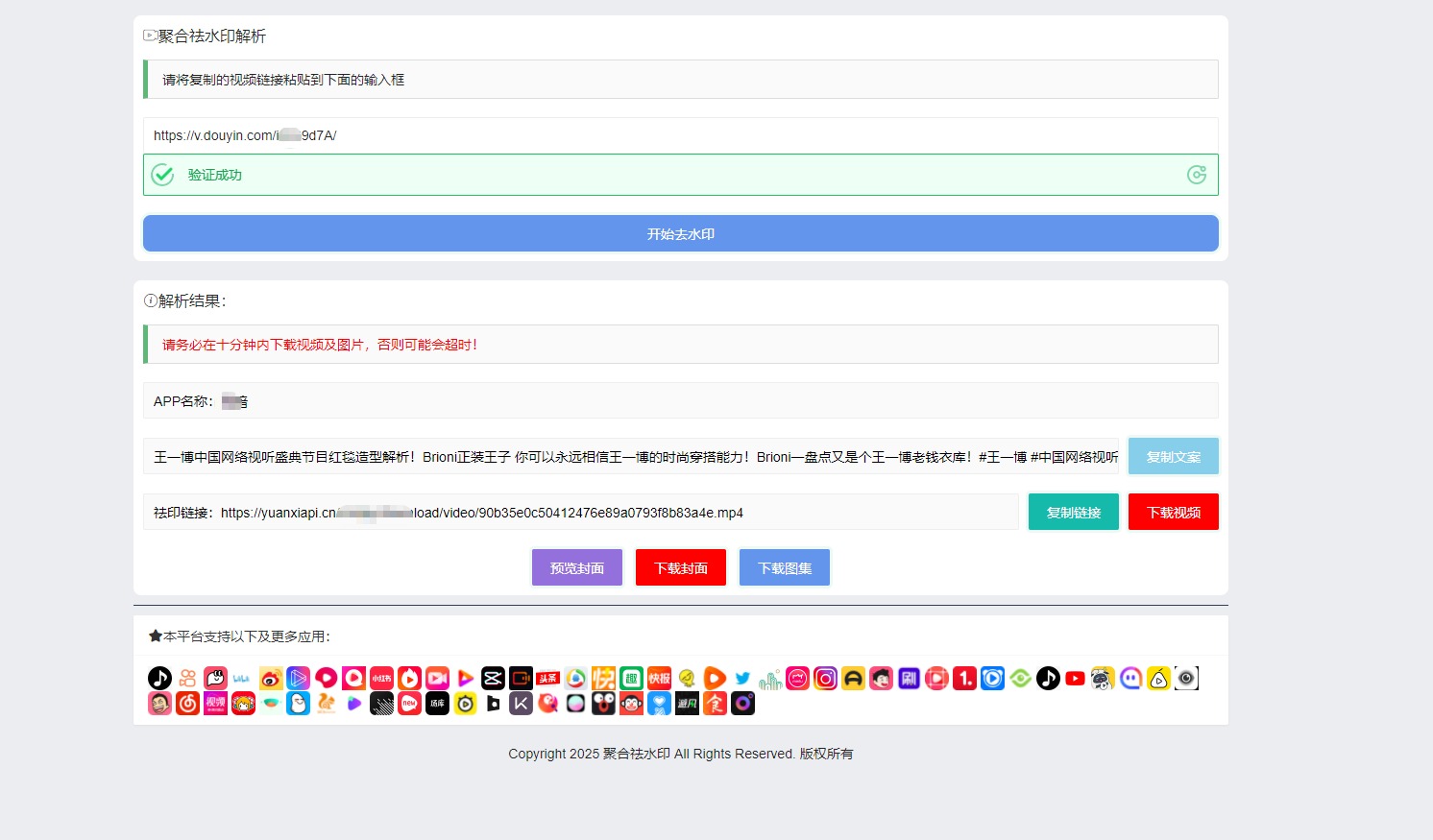The image size is (1433, 840).
Task: Open the Weibo app icon
Action: tap(270, 678)
